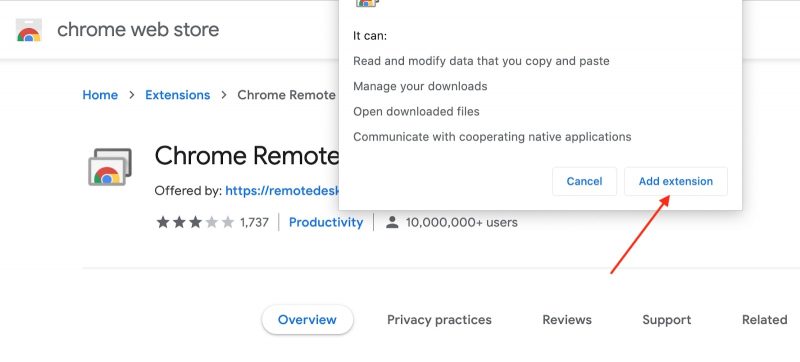This screenshot has width=800, height=362.
Task: Open the remotedesktop offered-by link
Action: pos(282,191)
